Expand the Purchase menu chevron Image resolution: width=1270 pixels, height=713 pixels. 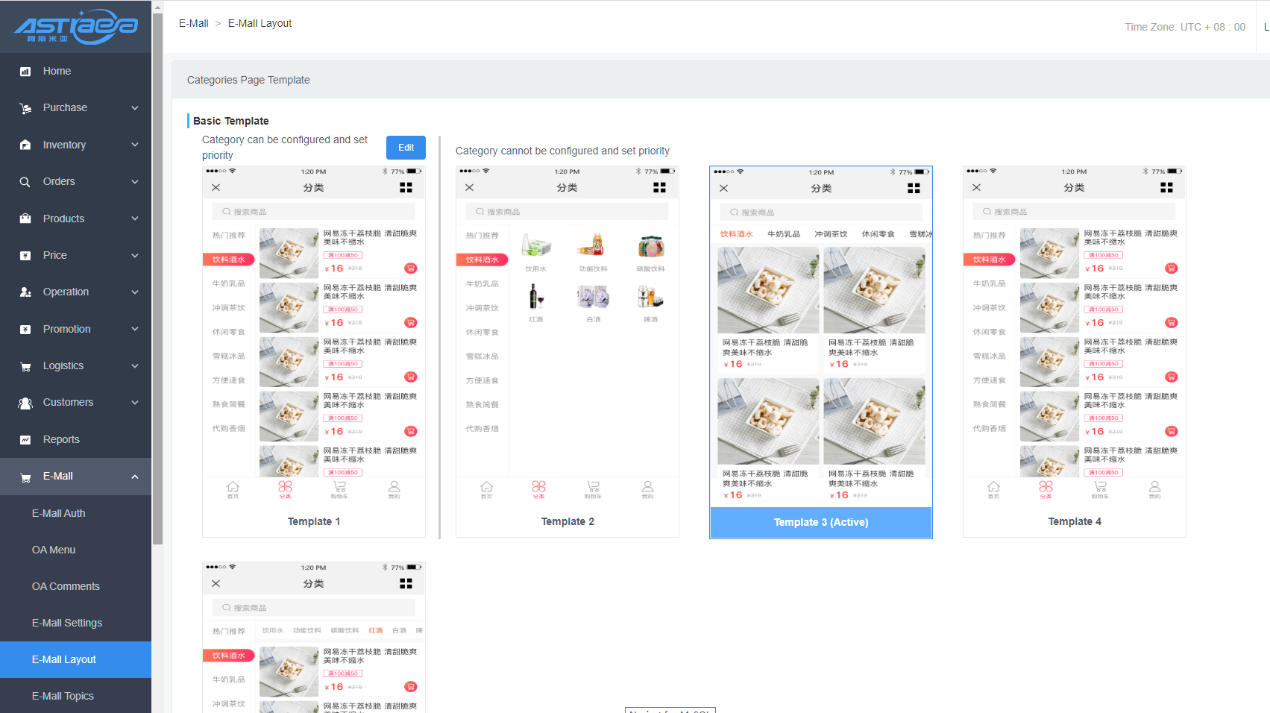[x=135, y=108]
